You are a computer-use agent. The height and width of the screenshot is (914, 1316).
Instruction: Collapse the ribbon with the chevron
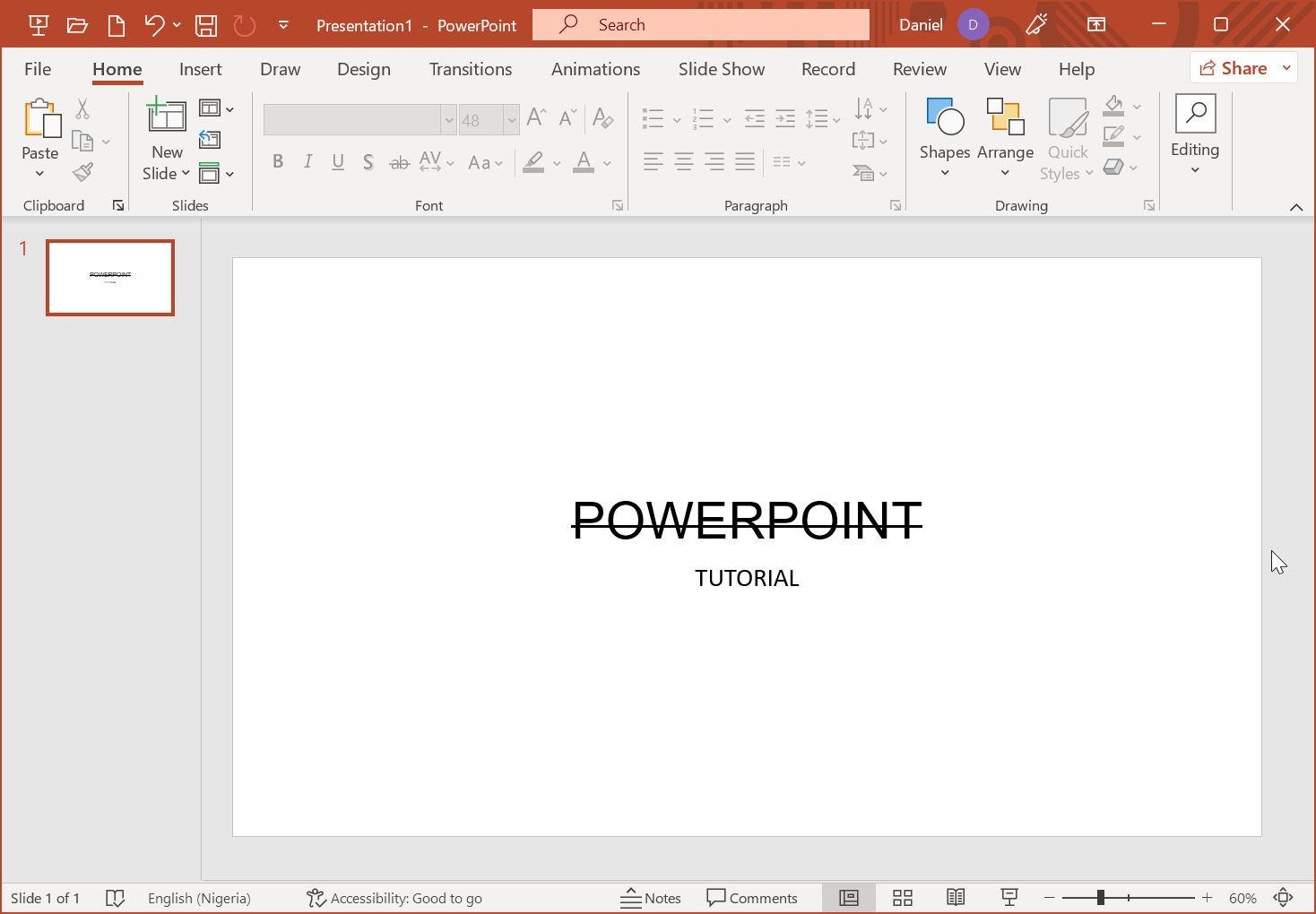tap(1296, 207)
